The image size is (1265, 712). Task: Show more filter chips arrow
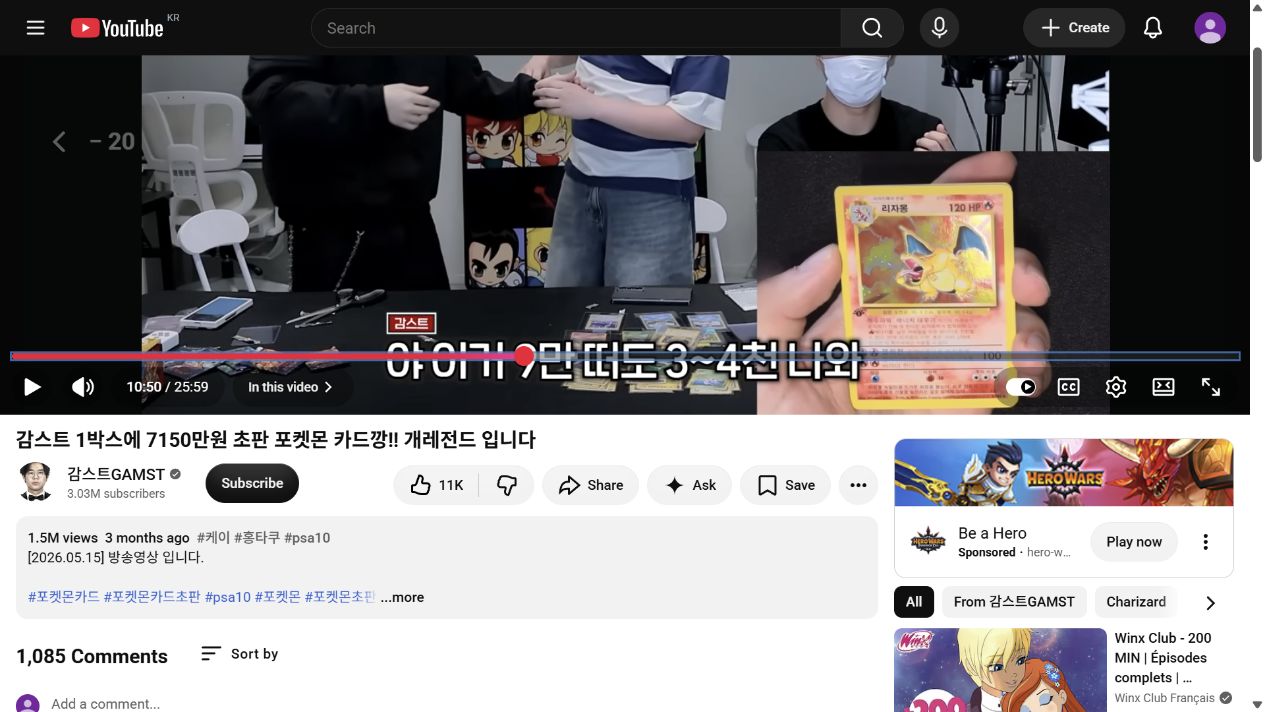[x=1210, y=602]
